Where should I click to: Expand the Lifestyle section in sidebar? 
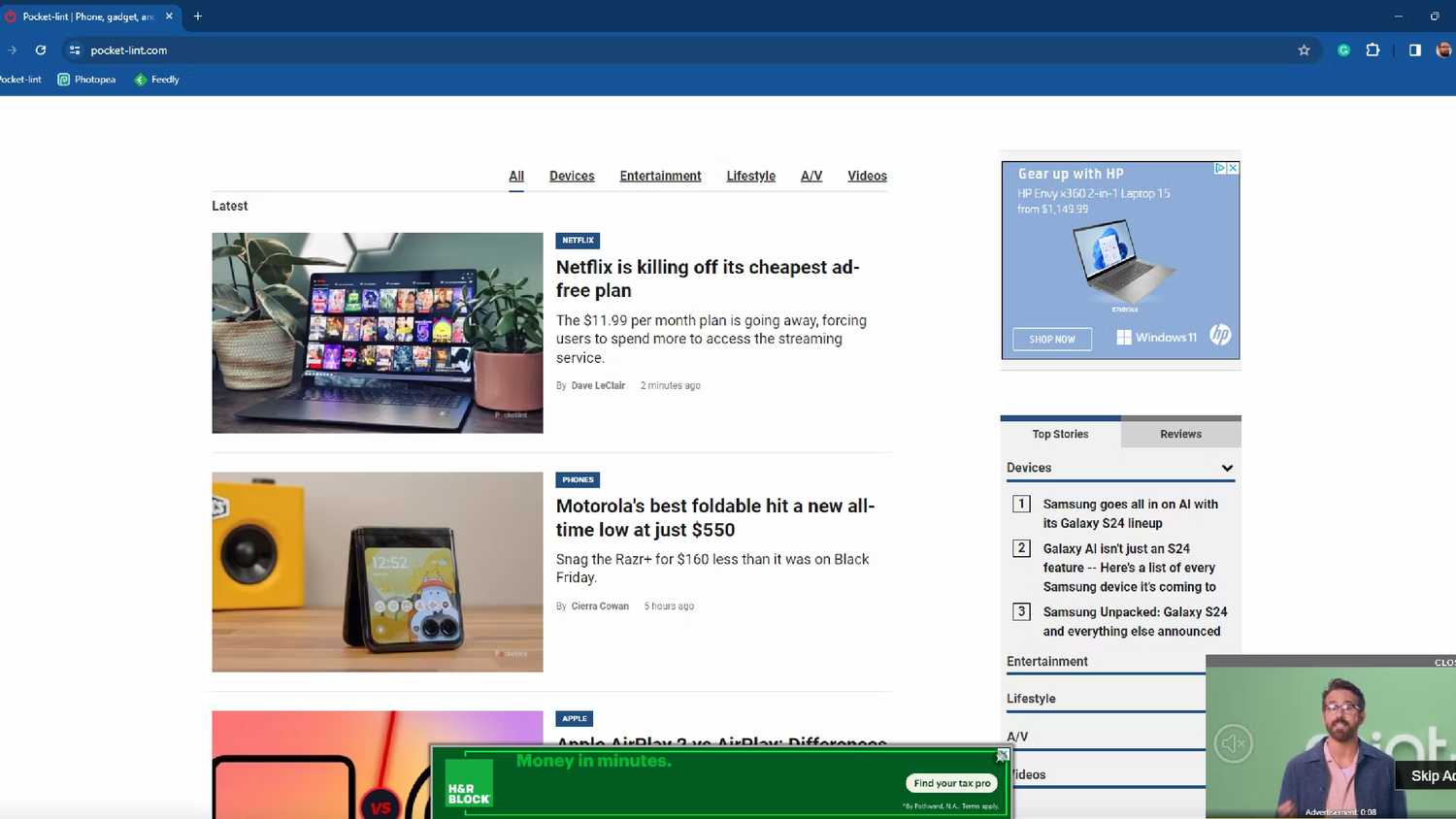1106,699
